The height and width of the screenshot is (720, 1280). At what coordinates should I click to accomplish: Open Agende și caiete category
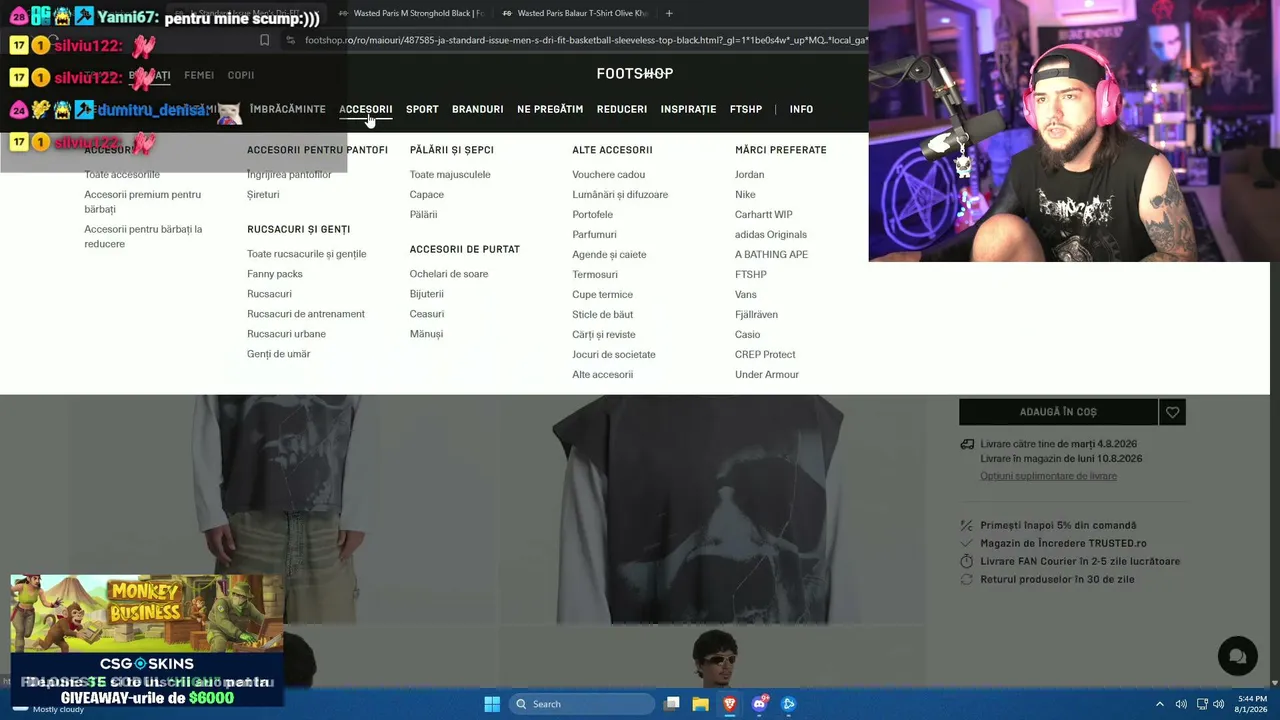point(609,254)
